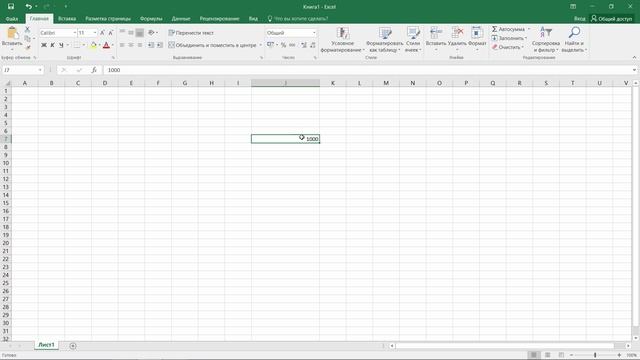The image size is (640, 360).
Task: Click the decrease indent icon
Action: (x=151, y=45)
